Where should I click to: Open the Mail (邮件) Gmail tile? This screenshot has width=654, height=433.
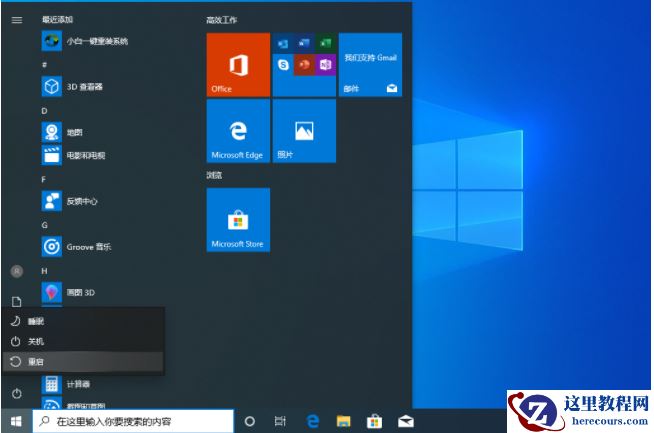(x=370, y=65)
